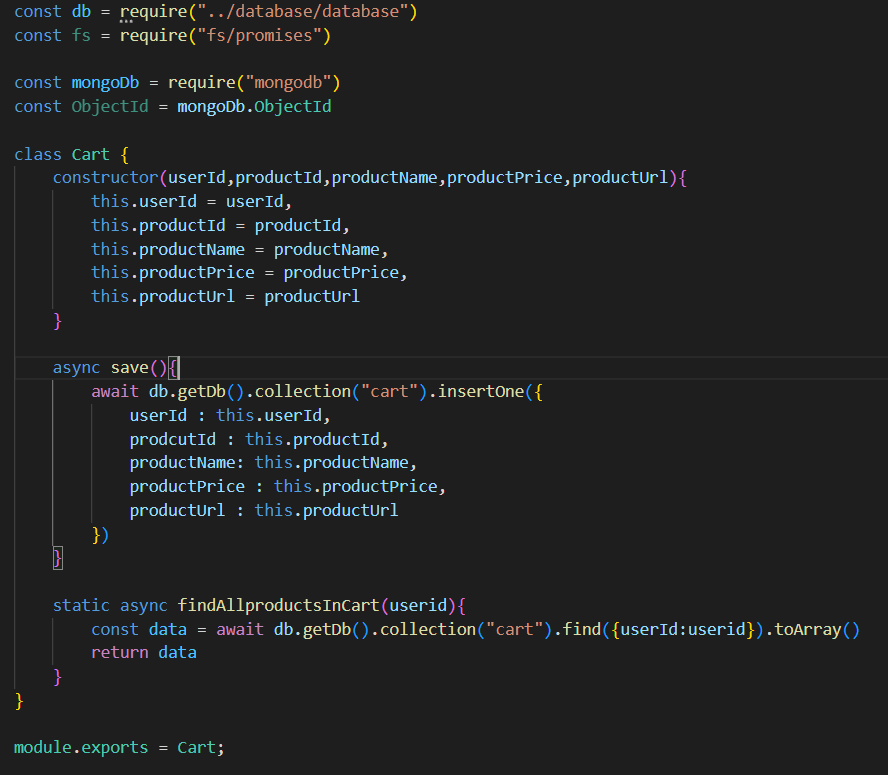Image resolution: width=888 pixels, height=775 pixels.
Task: Click the 'productUrl : this.productUrl' line
Action: coord(264,510)
